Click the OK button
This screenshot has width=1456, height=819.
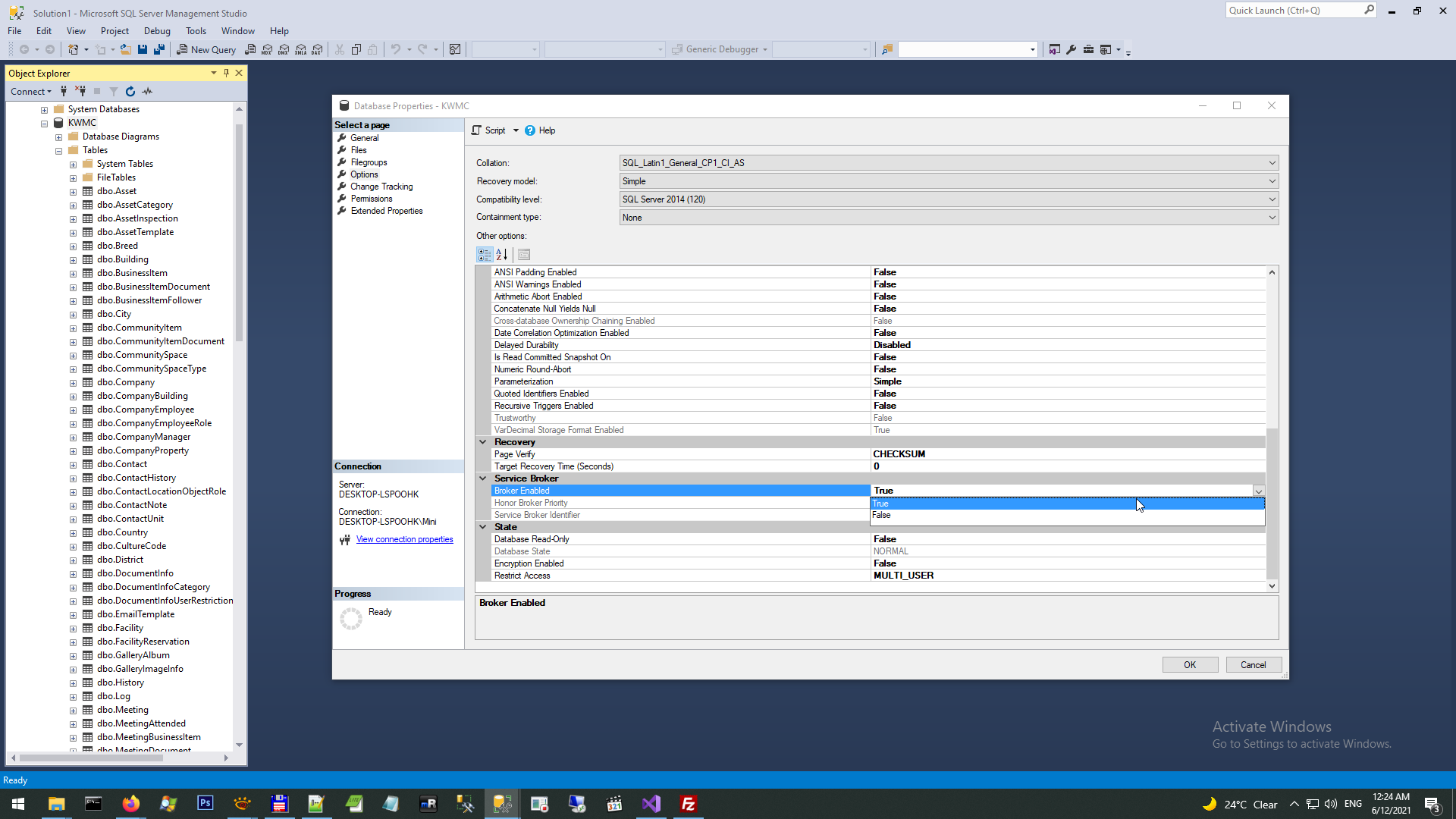coord(1189,665)
